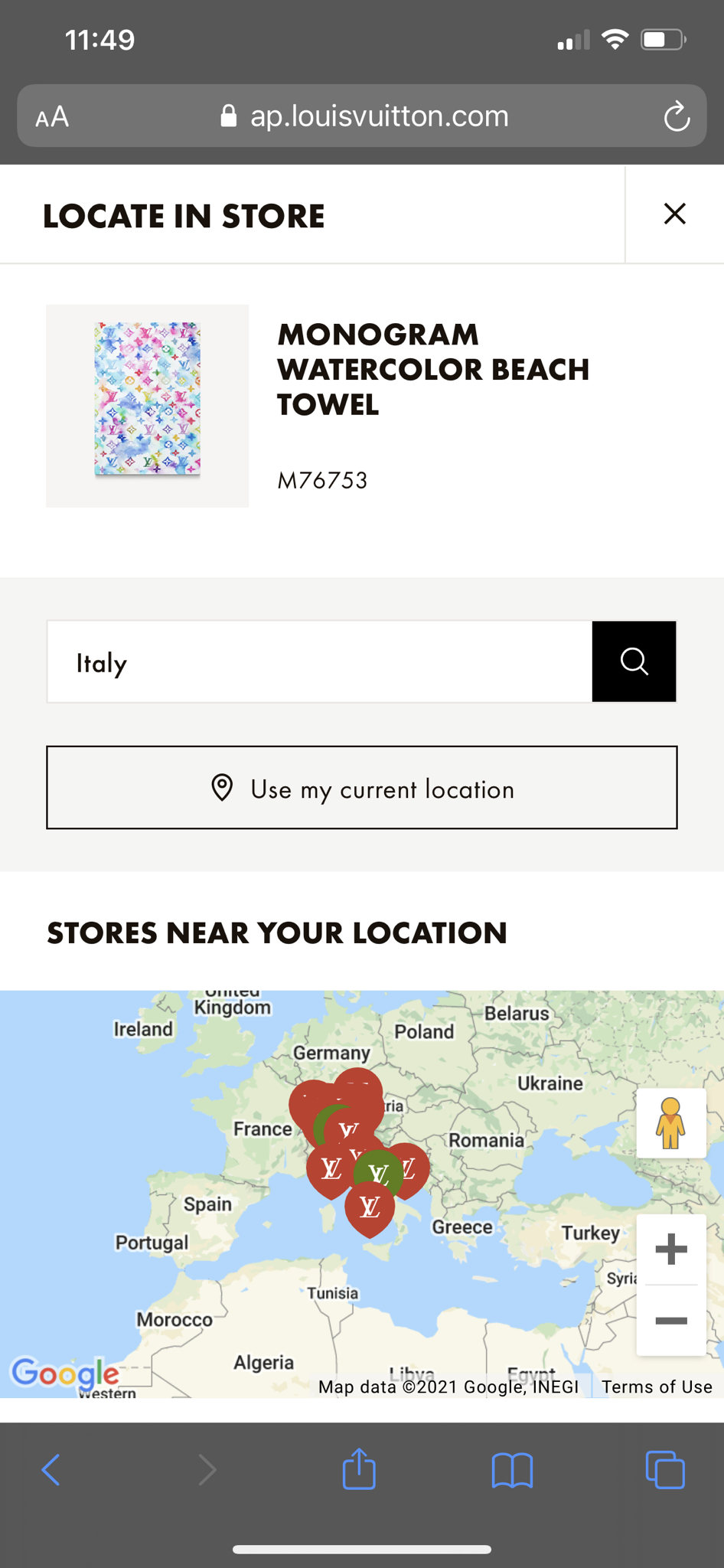Close the Locate in Store panel
Viewport: 724px width, 1568px height.
click(674, 214)
